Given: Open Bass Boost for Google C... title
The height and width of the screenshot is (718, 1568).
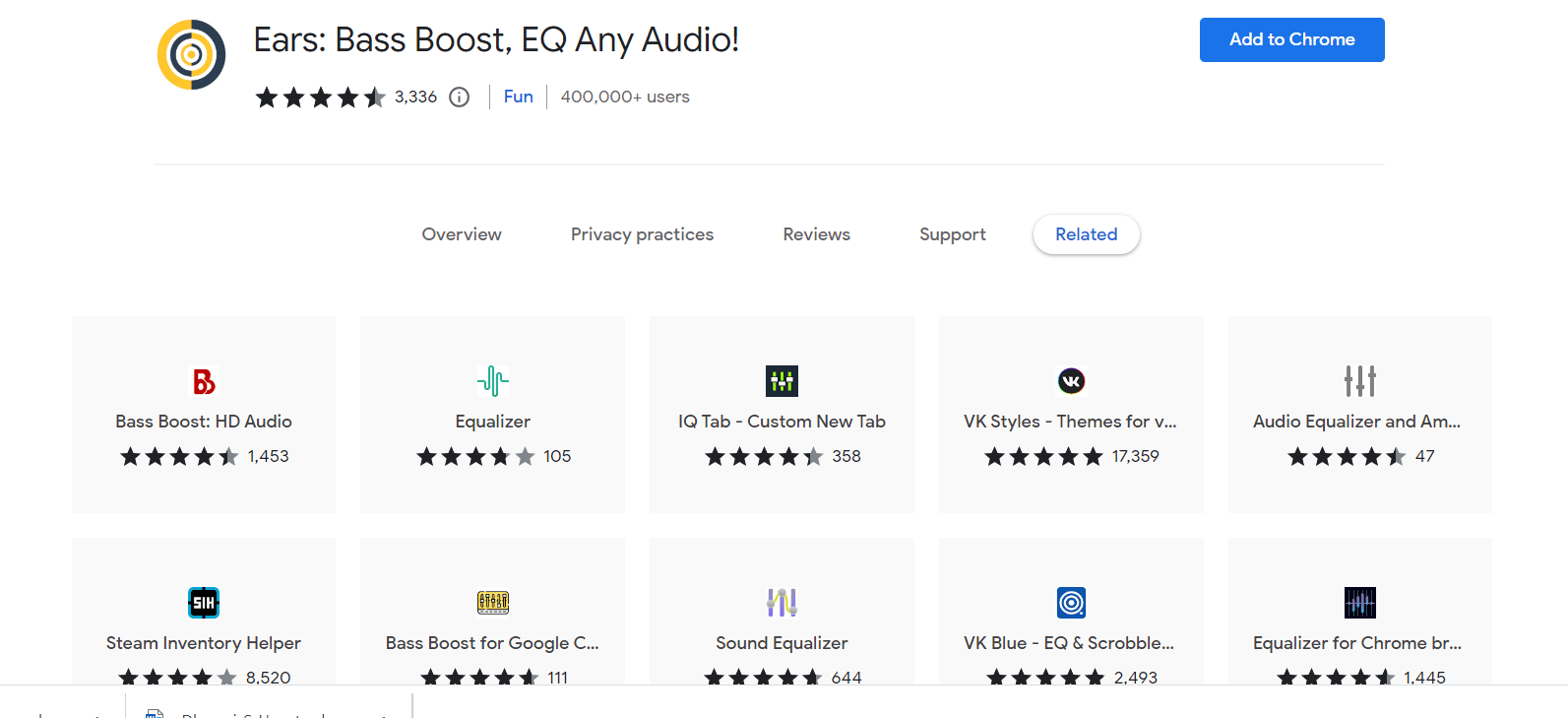Looking at the screenshot, I should (x=493, y=643).
